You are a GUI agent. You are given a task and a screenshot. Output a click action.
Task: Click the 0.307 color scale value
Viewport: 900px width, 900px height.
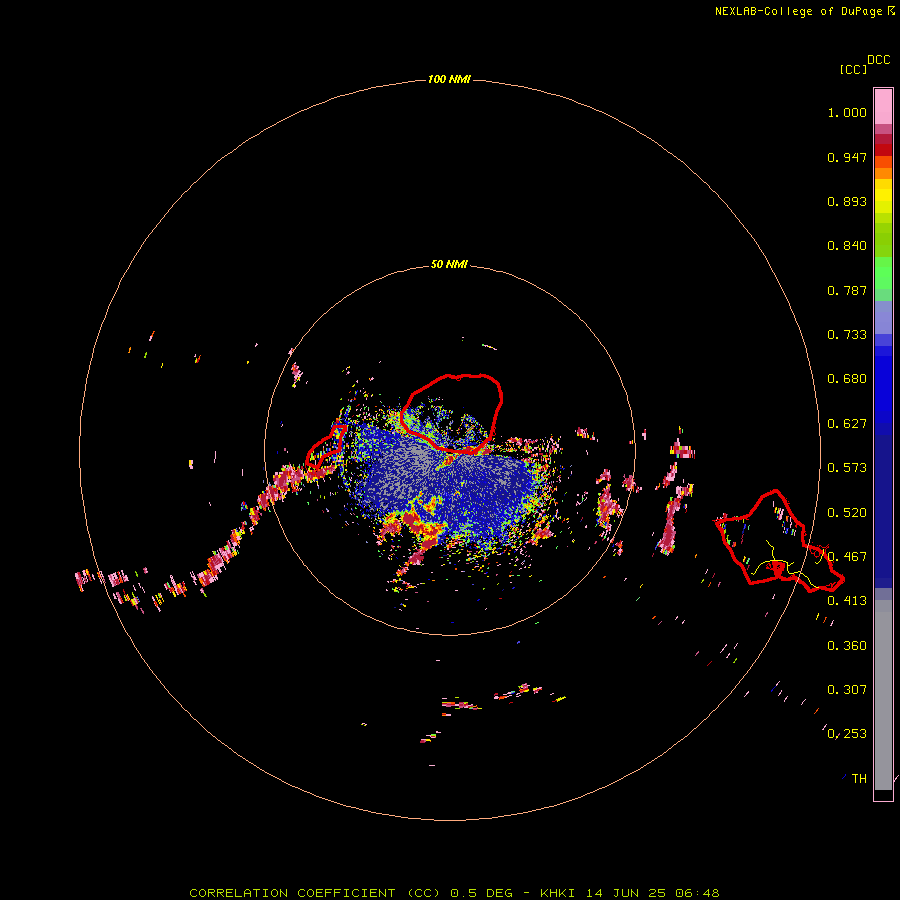tap(847, 690)
